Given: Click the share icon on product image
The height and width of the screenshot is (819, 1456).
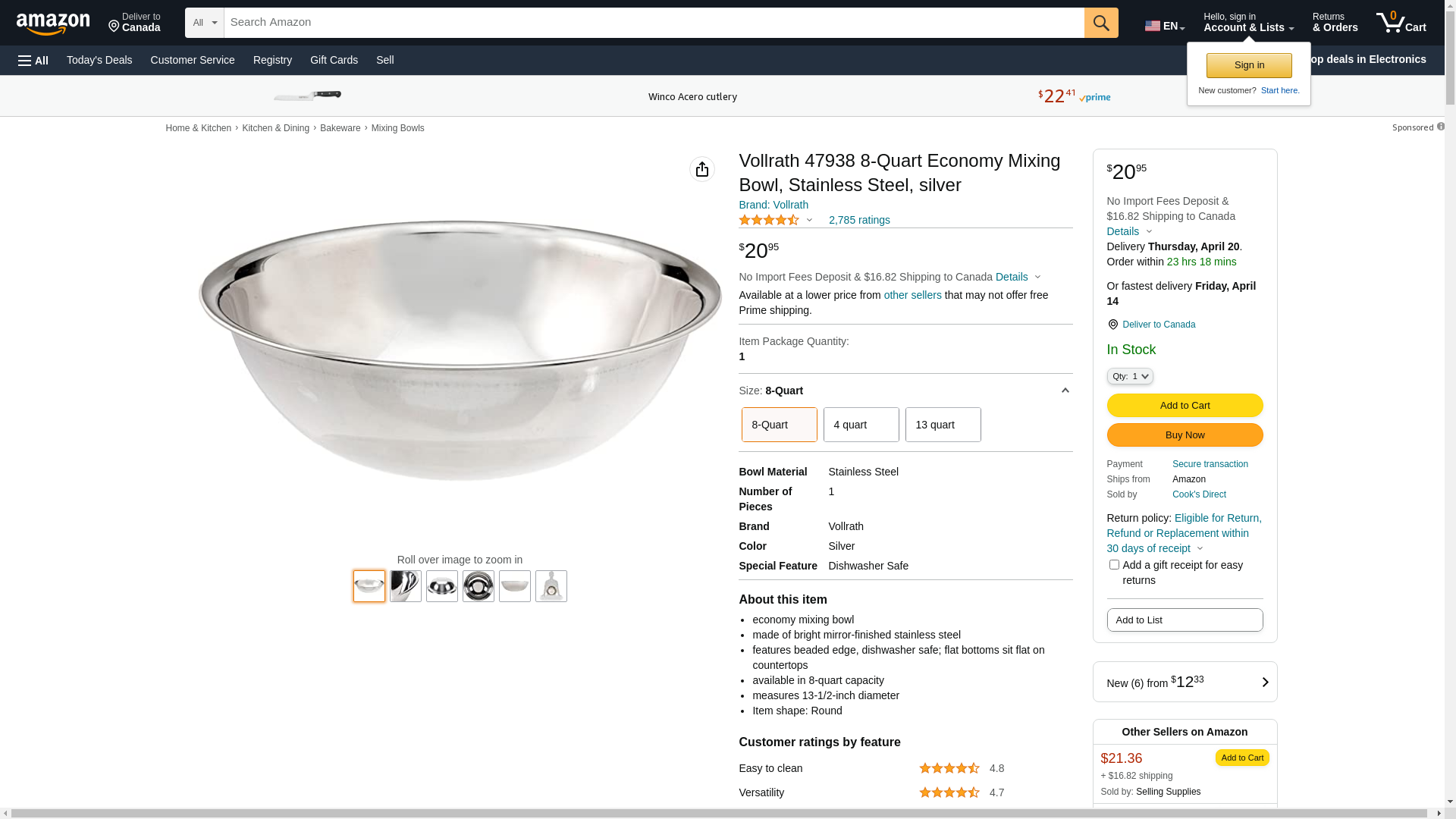Looking at the screenshot, I should pos(702,169).
